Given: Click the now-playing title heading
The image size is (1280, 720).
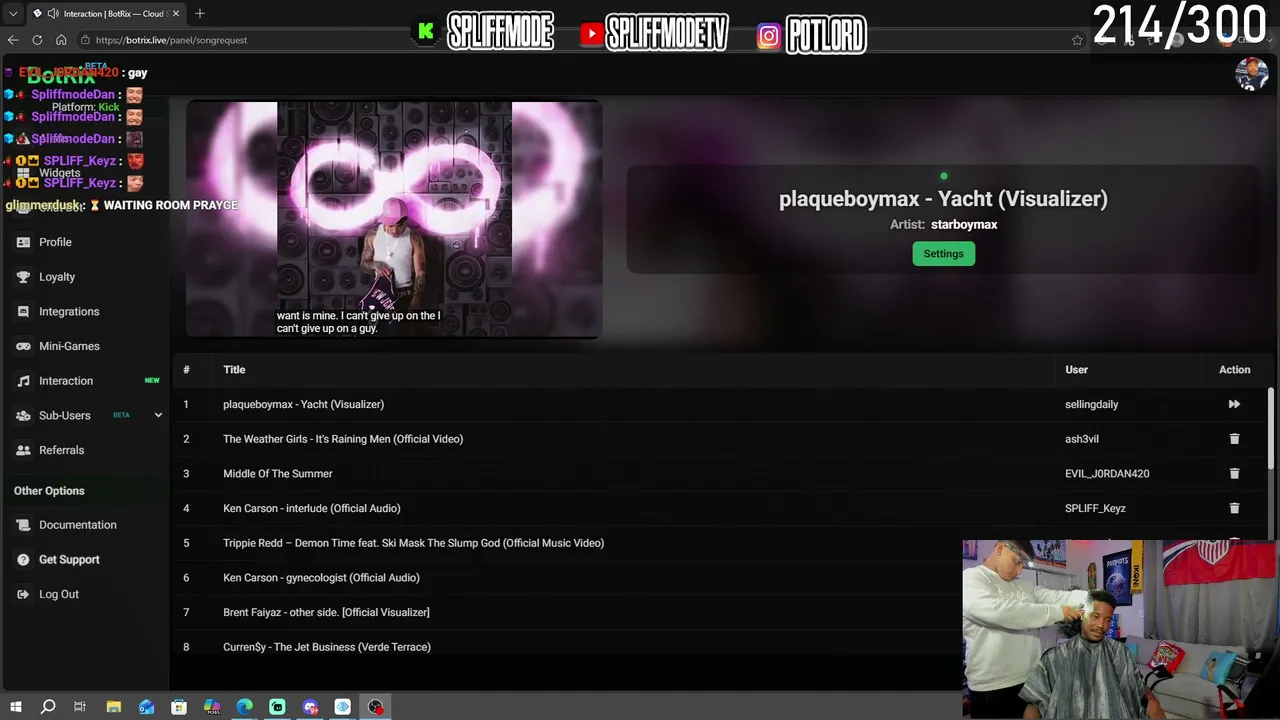Looking at the screenshot, I should tap(943, 199).
